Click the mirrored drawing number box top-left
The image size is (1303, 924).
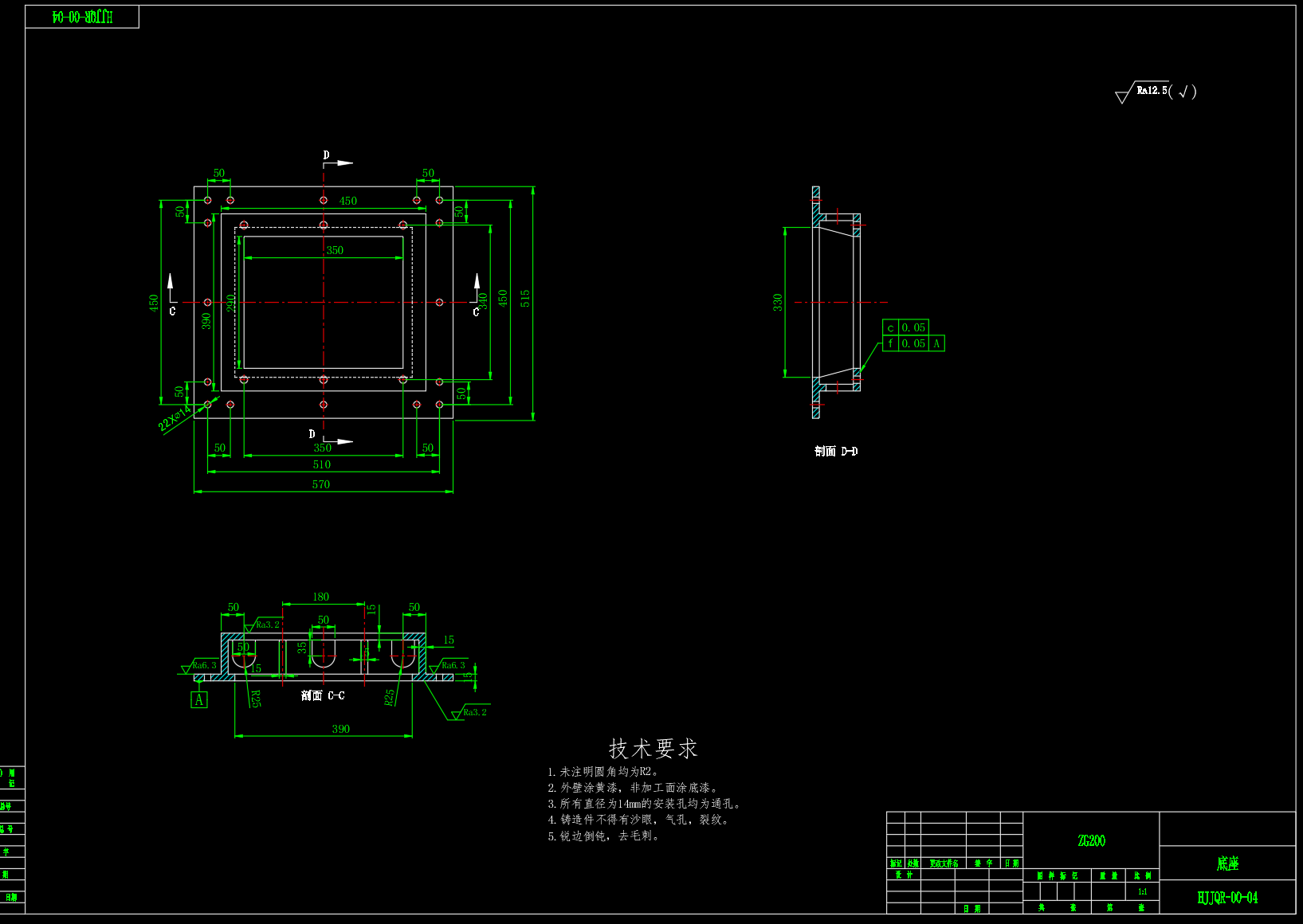82,18
